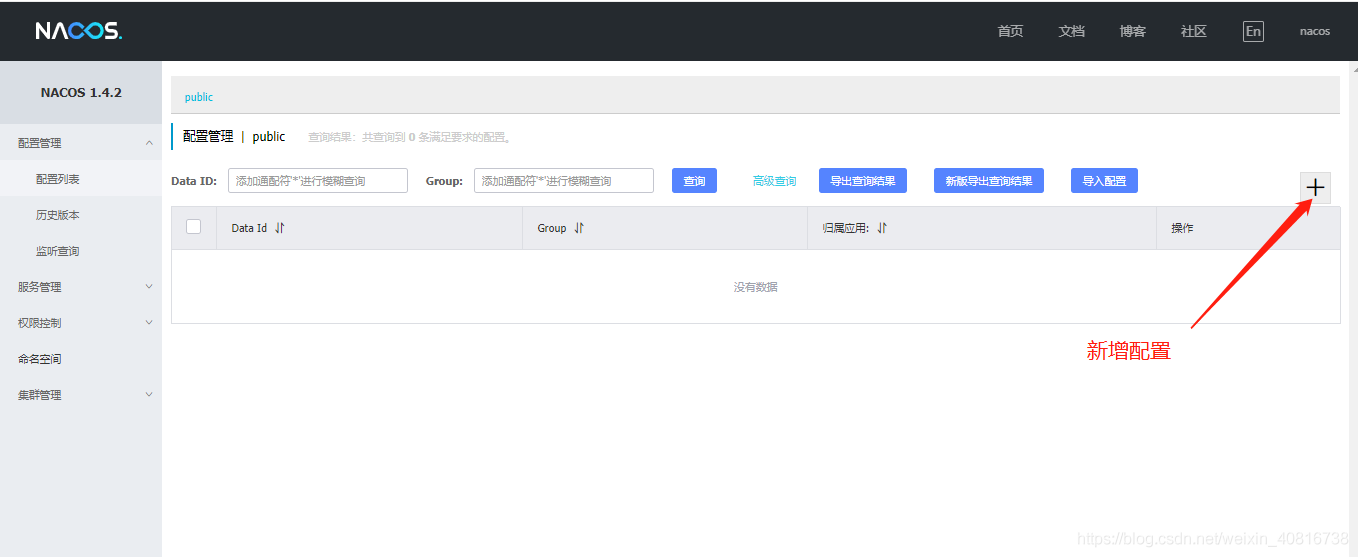Viewport: 1358px width, 557px height.
Task: Focus the Data ID search field
Action: pyautogui.click(x=318, y=181)
